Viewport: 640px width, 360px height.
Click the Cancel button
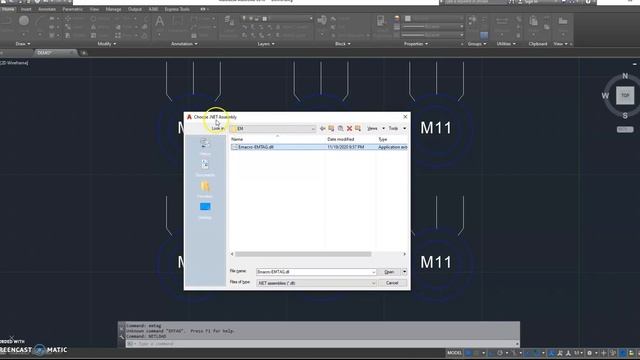392,283
